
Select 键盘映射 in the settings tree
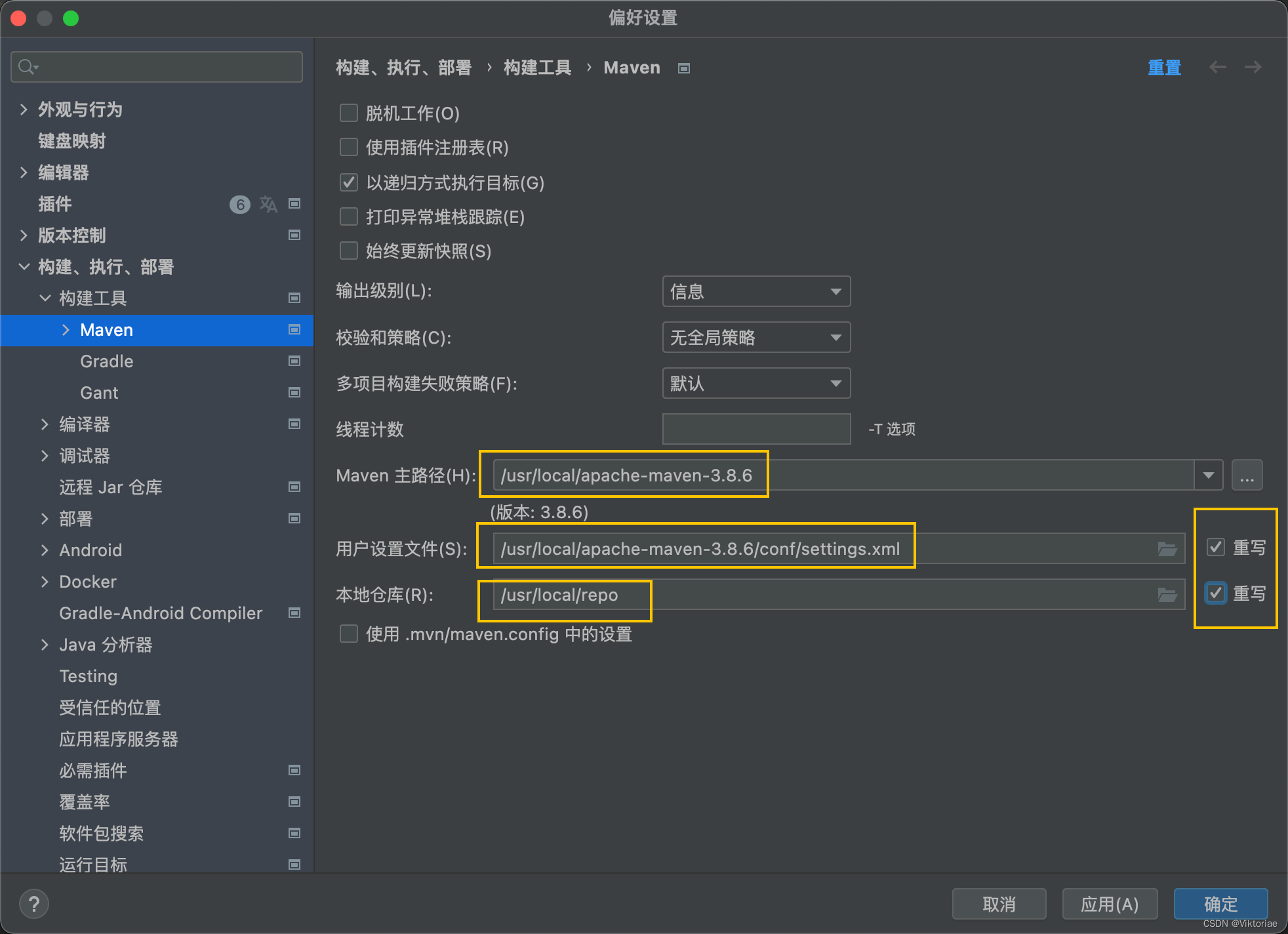point(72,141)
